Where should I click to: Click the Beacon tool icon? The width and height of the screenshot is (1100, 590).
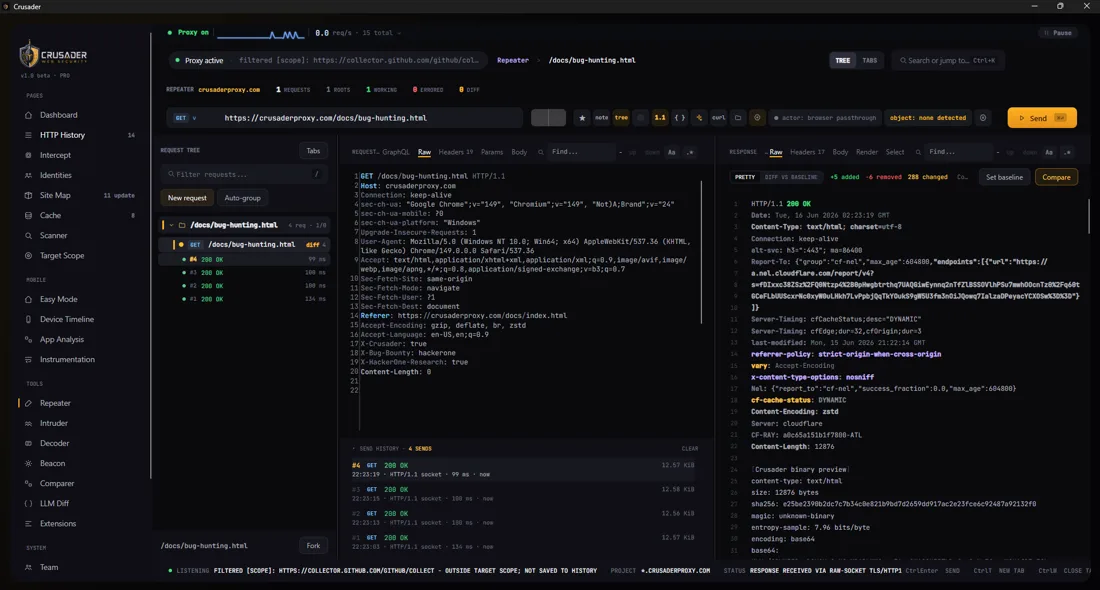coord(29,464)
